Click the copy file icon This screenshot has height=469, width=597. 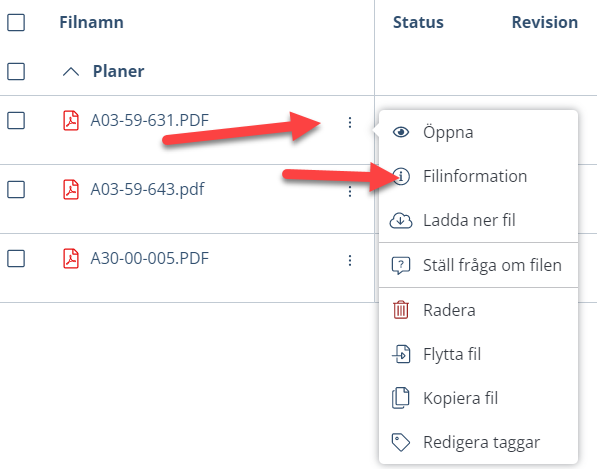tap(401, 398)
